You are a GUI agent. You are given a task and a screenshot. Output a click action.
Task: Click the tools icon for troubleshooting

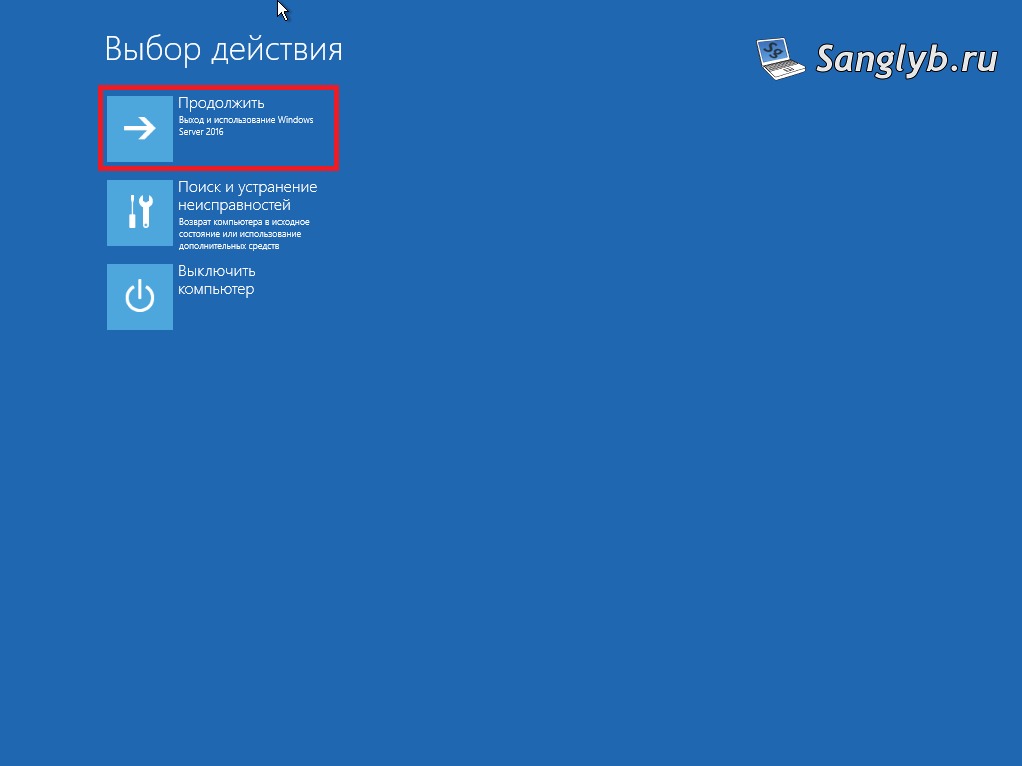[140, 213]
